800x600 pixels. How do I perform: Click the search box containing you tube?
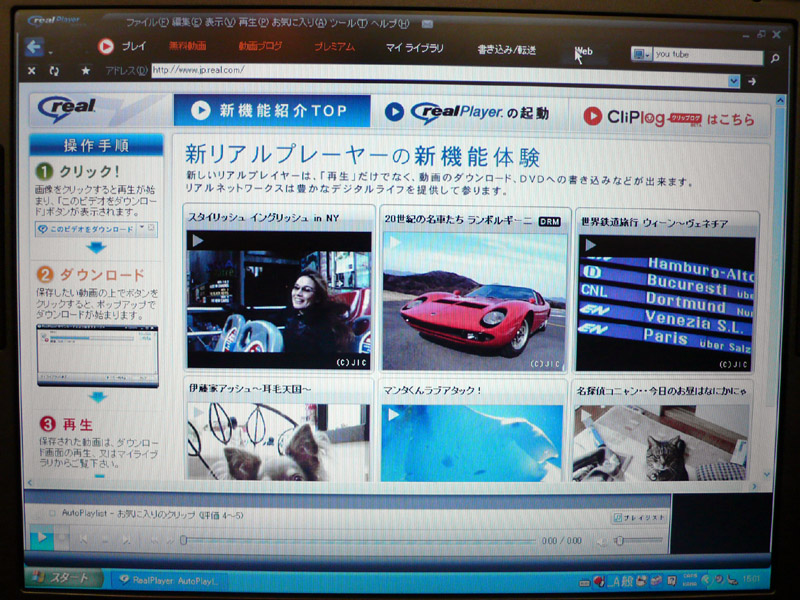coord(708,55)
